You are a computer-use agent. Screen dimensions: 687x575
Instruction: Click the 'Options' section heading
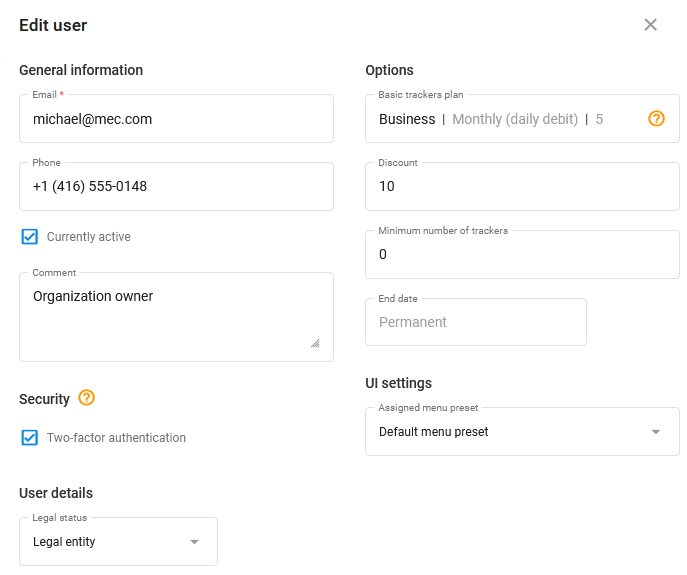pyautogui.click(x=389, y=70)
